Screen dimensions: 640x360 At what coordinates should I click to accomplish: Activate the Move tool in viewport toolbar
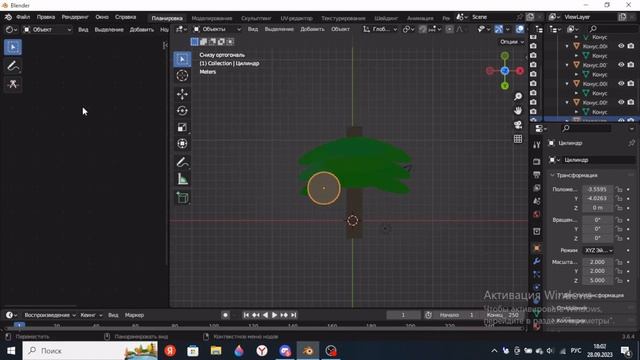coord(182,94)
